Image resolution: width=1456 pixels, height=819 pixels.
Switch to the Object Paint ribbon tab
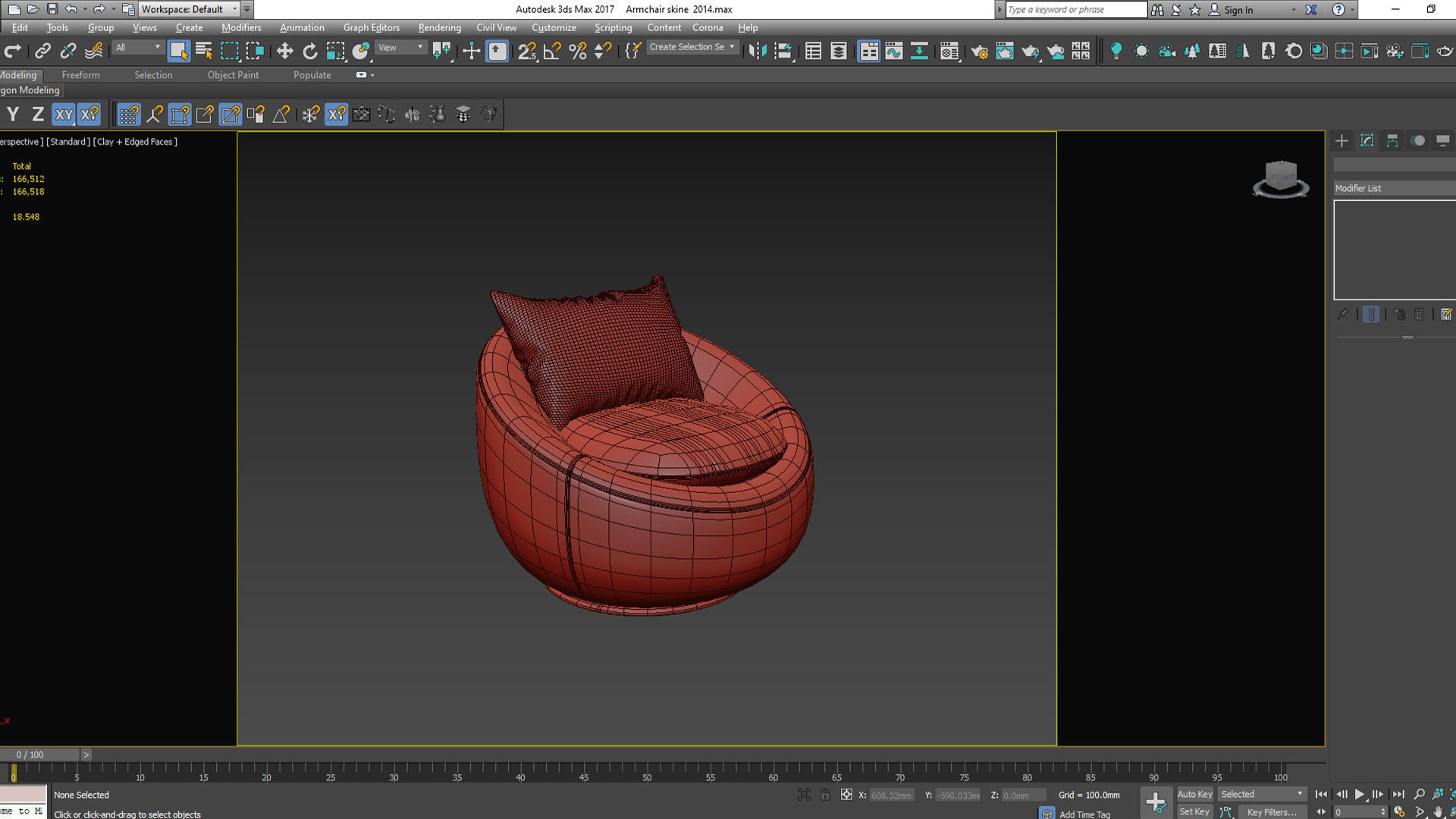click(233, 75)
